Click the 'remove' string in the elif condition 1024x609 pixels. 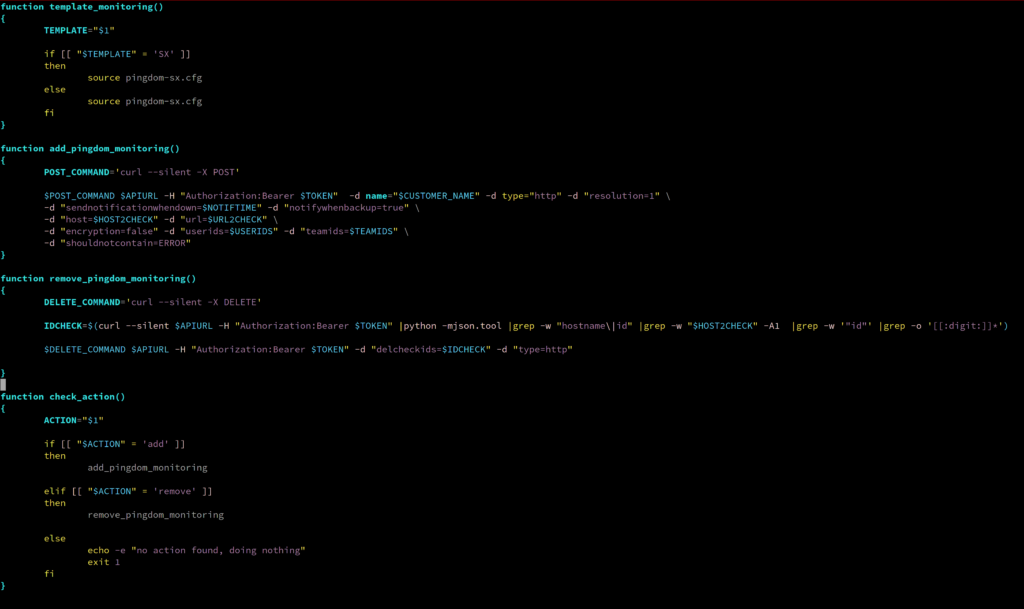(x=174, y=491)
